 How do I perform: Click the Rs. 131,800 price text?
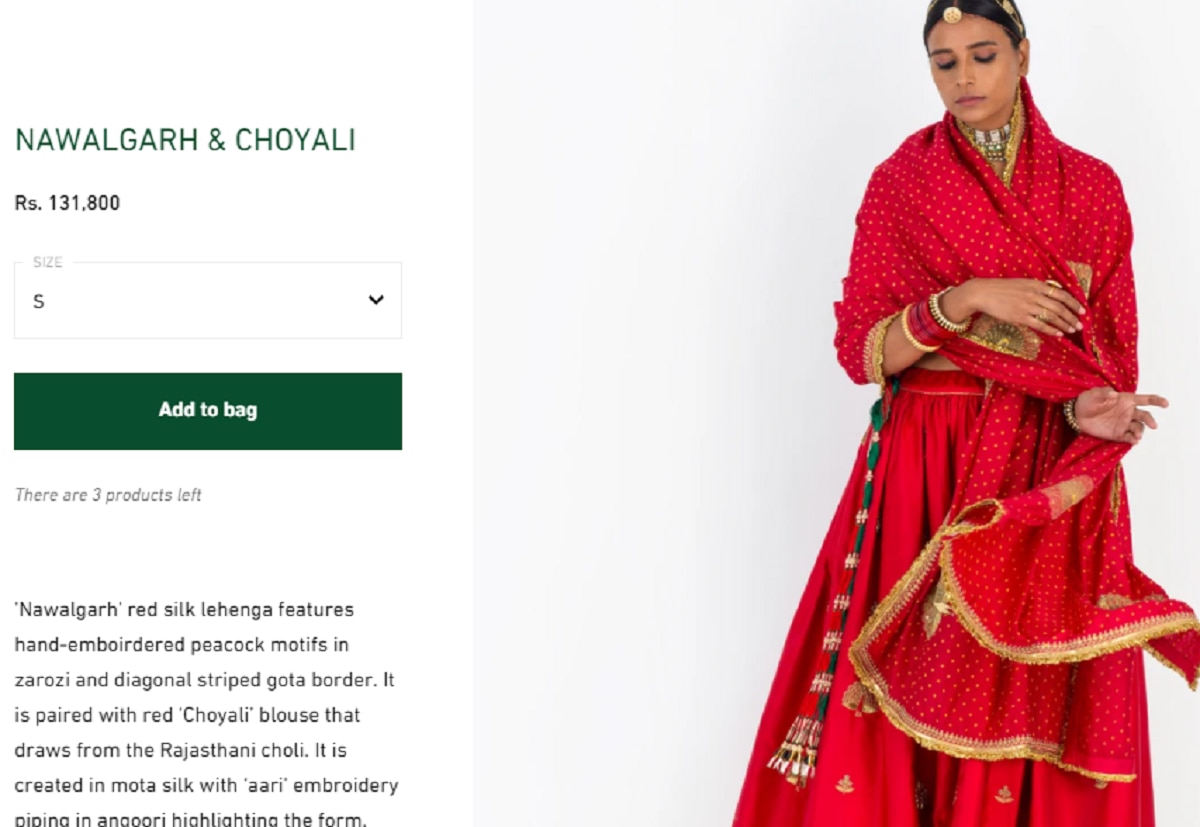[67, 203]
